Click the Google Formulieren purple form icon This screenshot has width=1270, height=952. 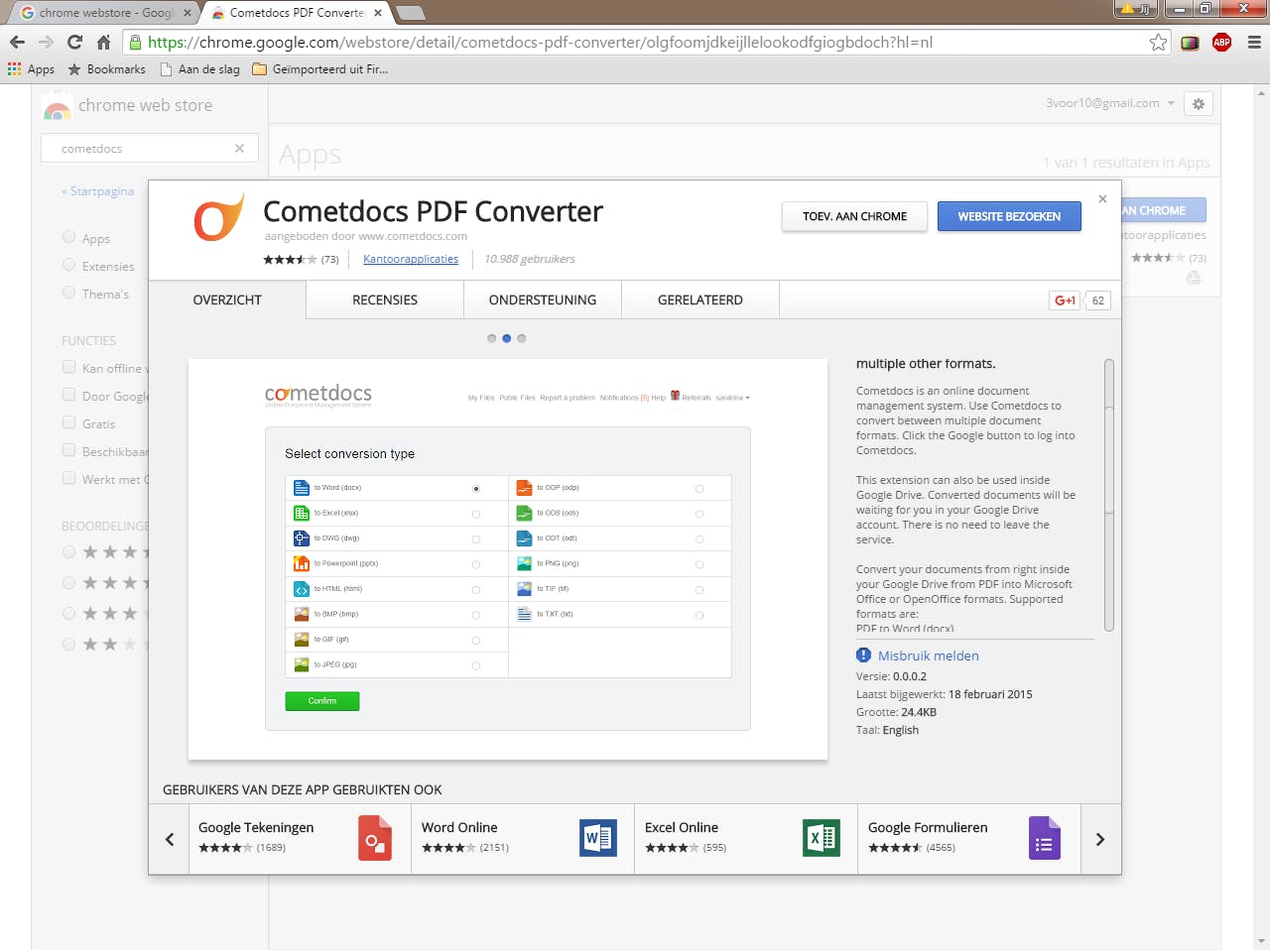1045,838
